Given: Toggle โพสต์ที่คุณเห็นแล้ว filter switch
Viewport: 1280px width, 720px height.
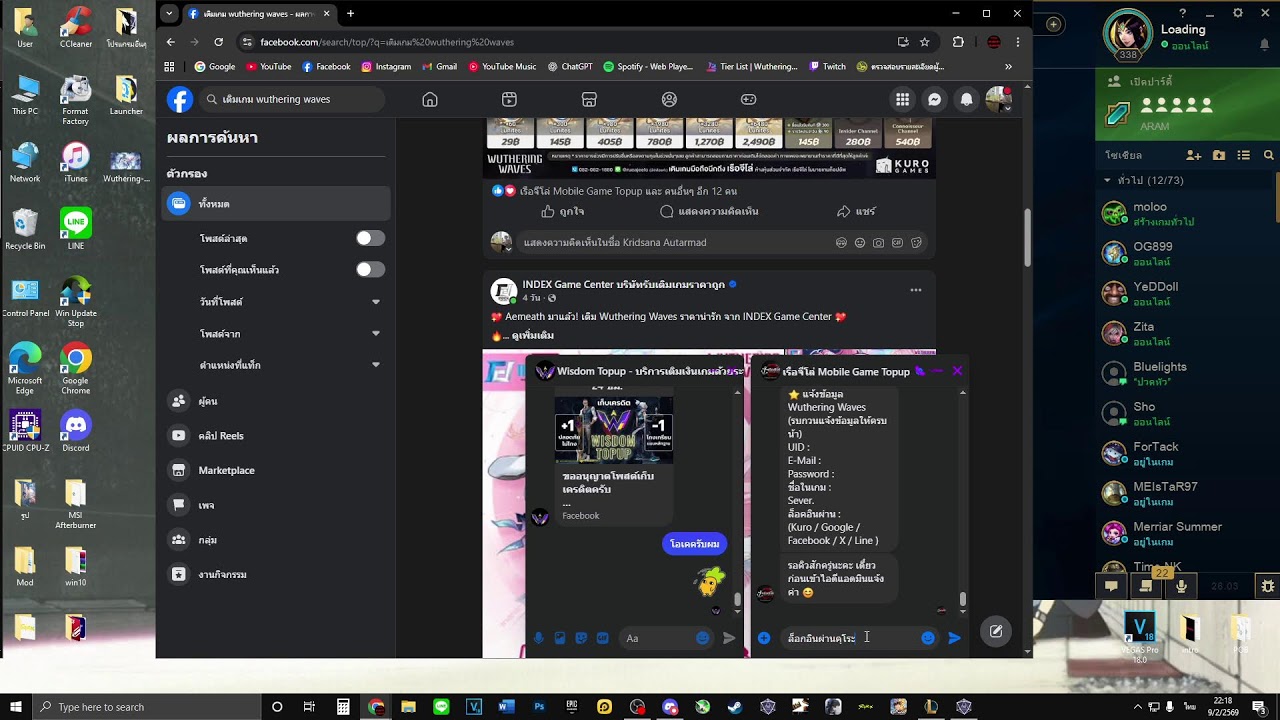Looking at the screenshot, I should pos(370,269).
